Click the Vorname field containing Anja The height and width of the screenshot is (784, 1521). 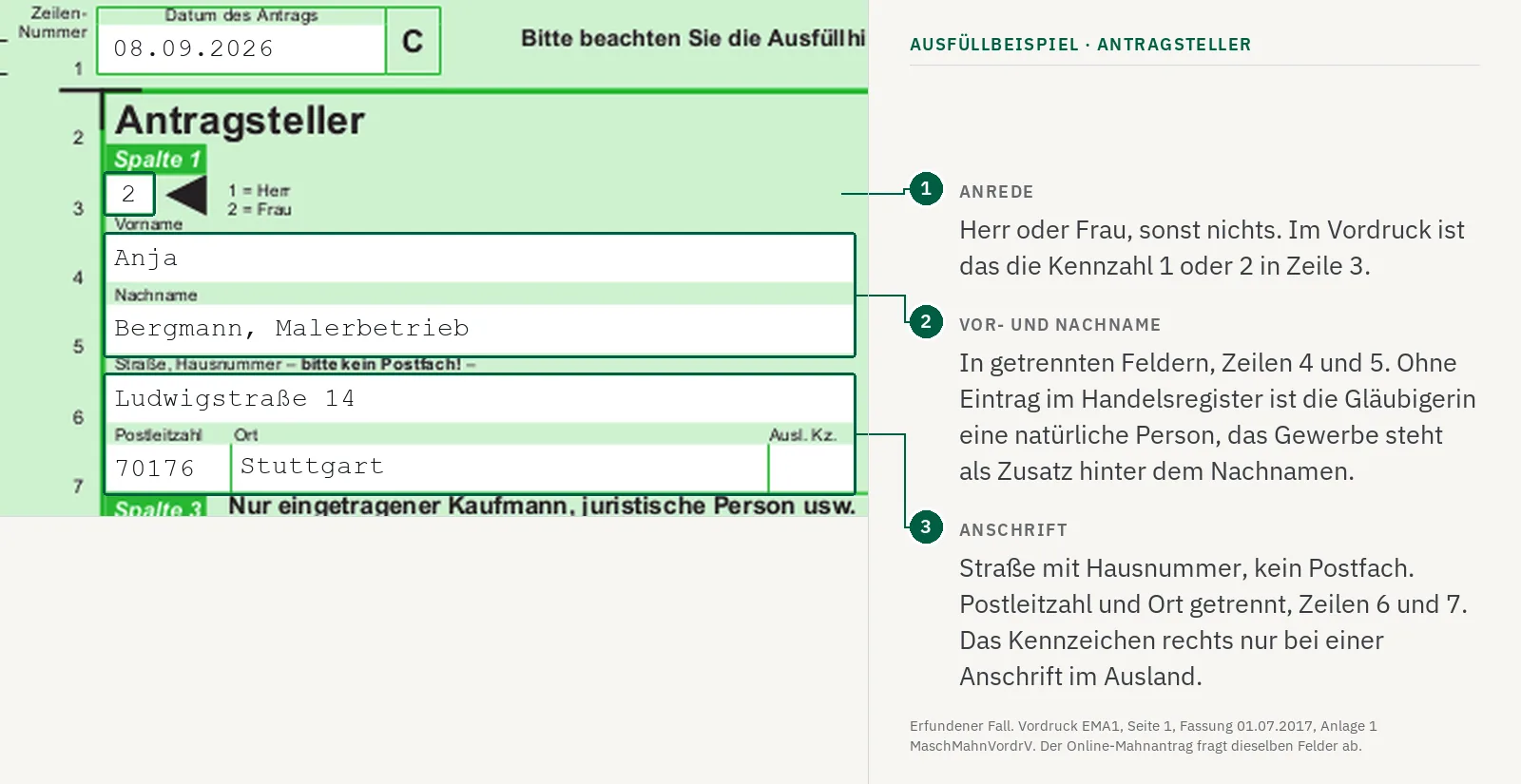[479, 258]
